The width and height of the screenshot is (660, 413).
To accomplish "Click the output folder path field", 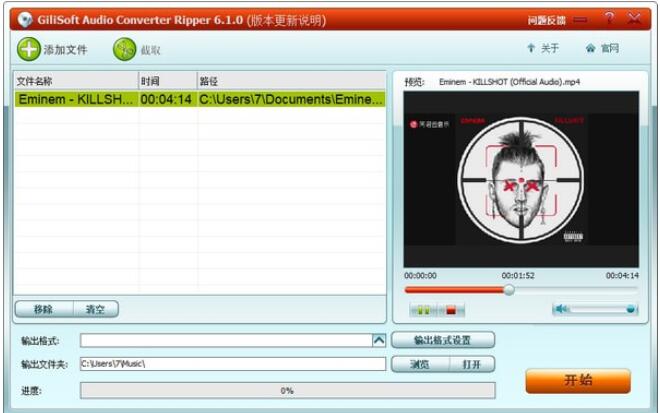I will pos(233,364).
